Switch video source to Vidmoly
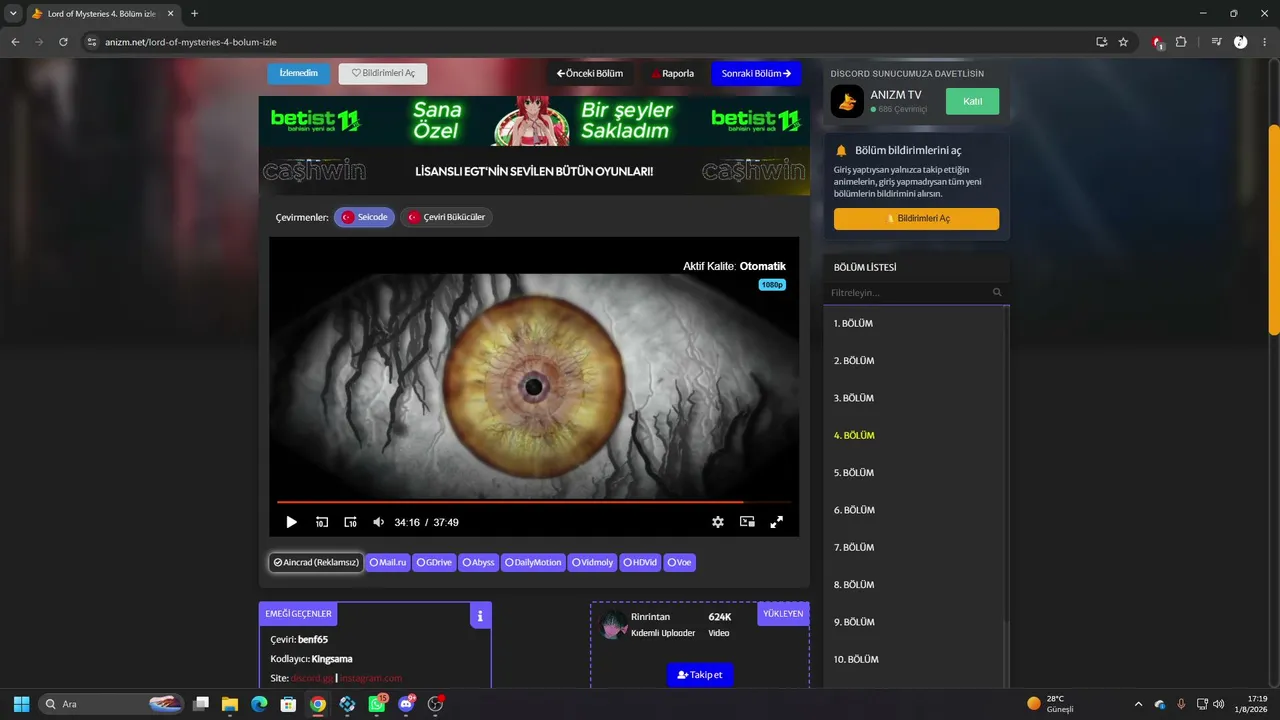 tap(592, 562)
